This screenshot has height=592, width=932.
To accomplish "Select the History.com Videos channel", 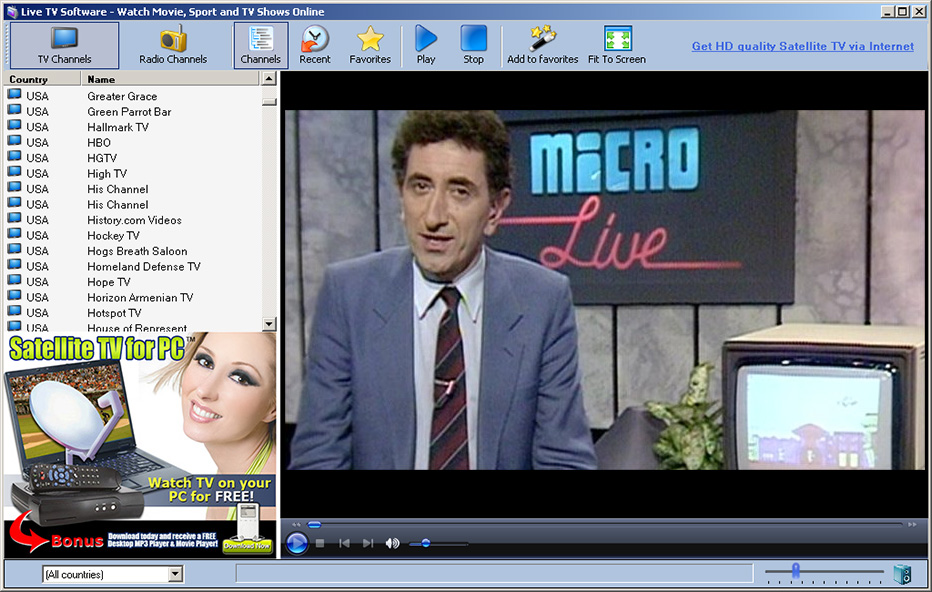I will pyautogui.click(x=134, y=220).
